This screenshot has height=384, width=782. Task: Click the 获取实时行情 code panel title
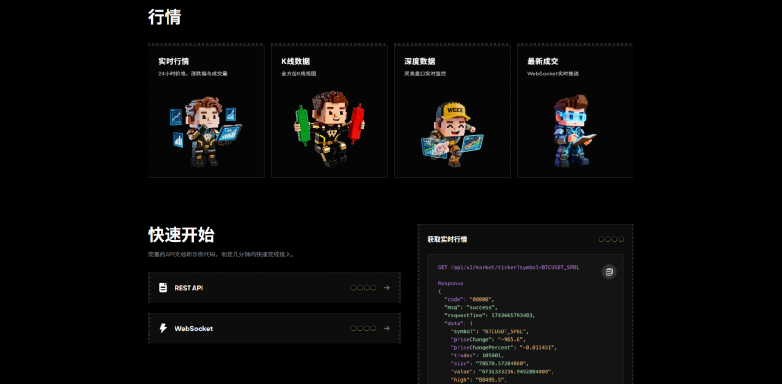[x=447, y=239]
